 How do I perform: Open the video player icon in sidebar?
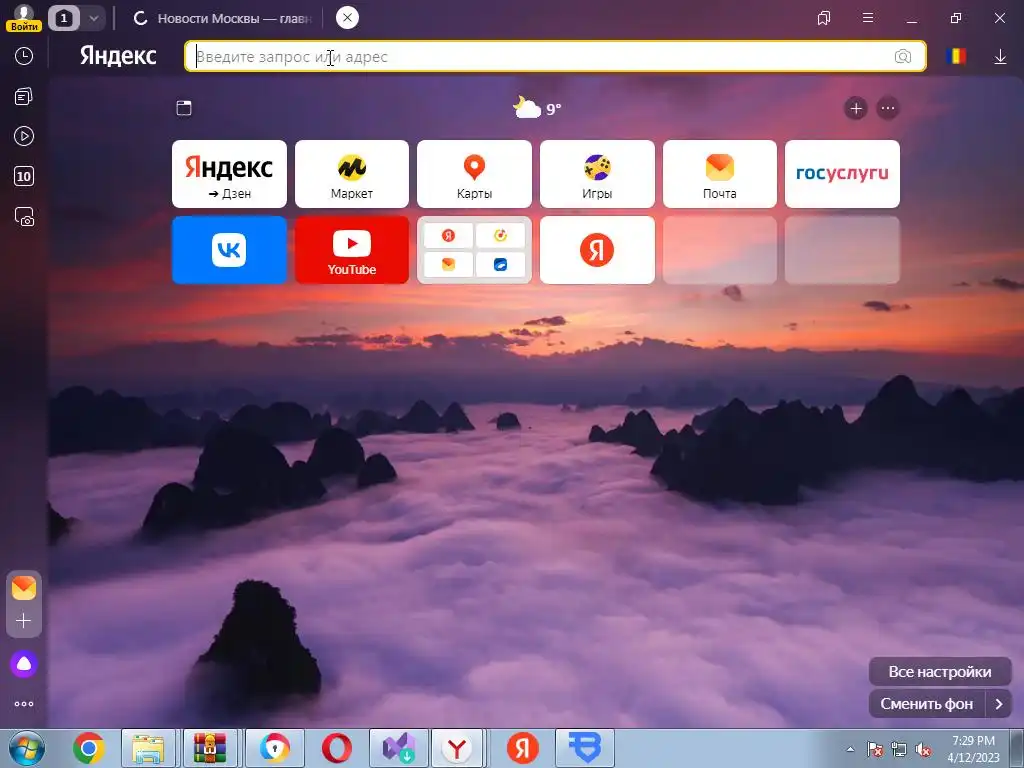click(24, 136)
